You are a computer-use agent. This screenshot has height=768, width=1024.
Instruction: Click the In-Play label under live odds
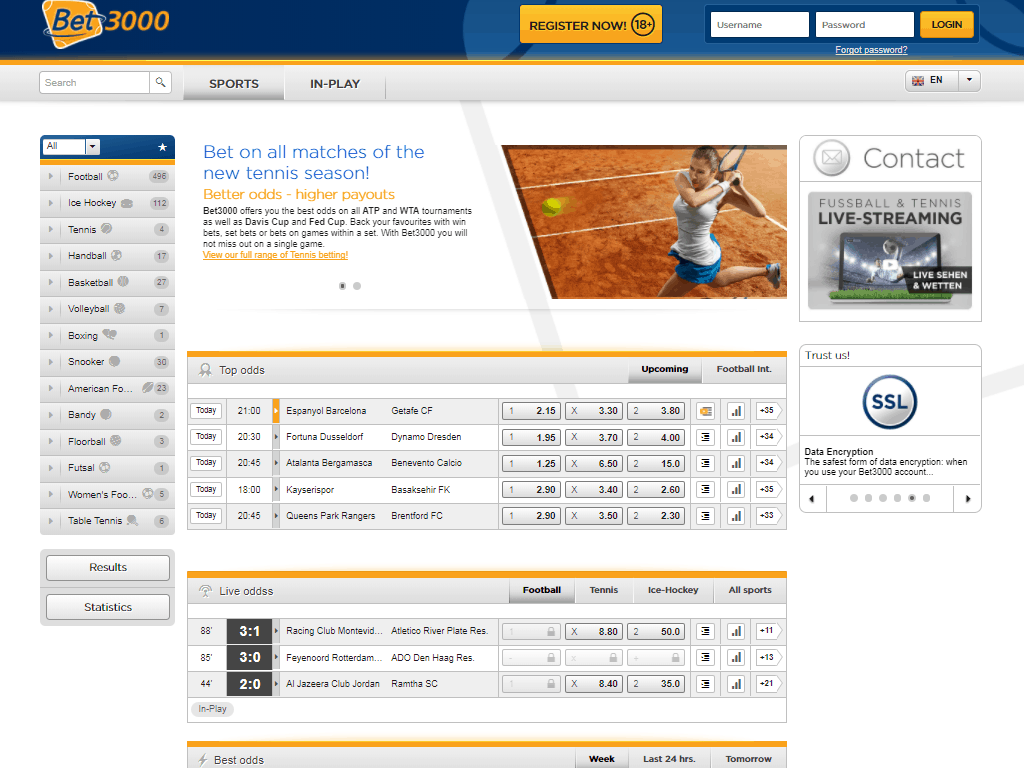coord(212,709)
